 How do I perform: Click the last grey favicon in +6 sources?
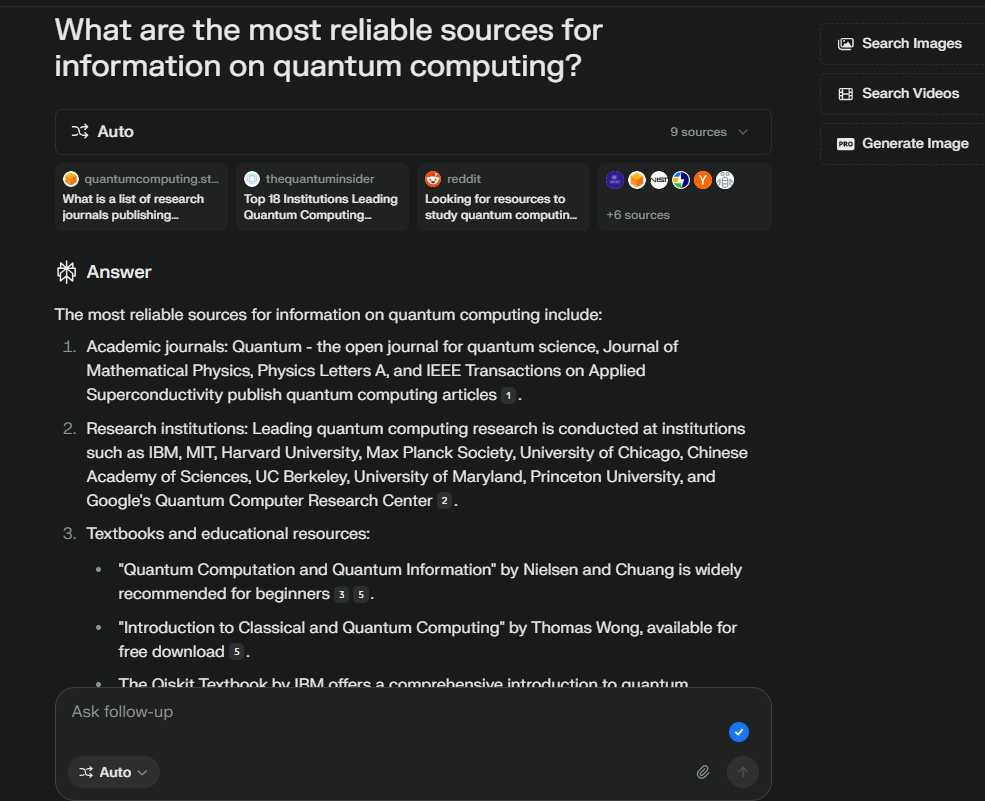[x=725, y=180]
